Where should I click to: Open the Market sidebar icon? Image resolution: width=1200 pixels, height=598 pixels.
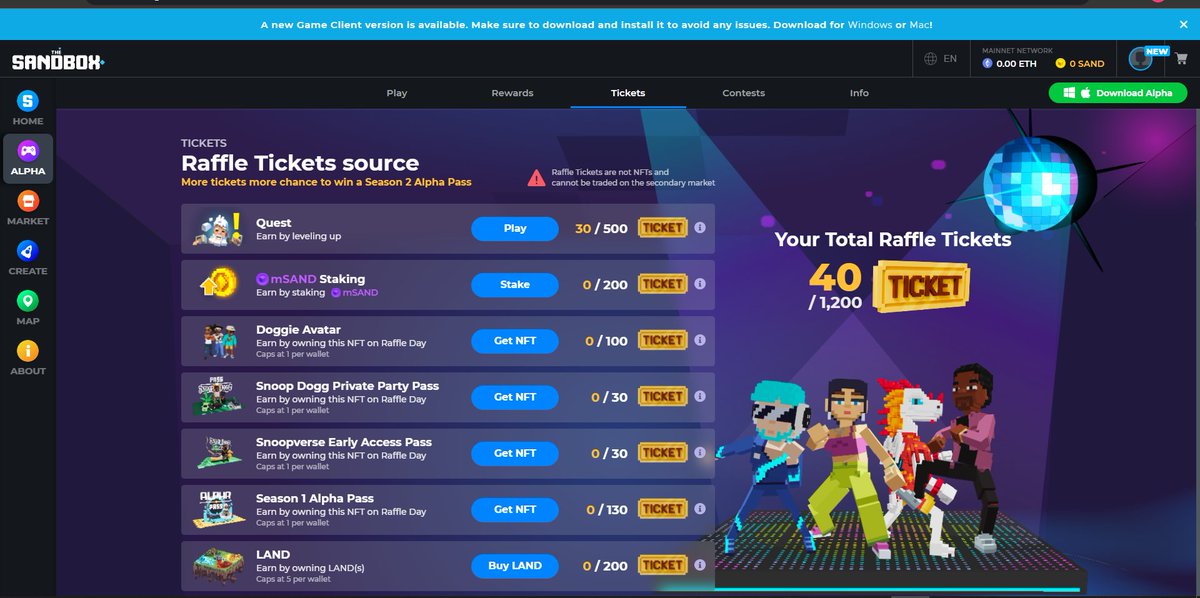pos(28,201)
